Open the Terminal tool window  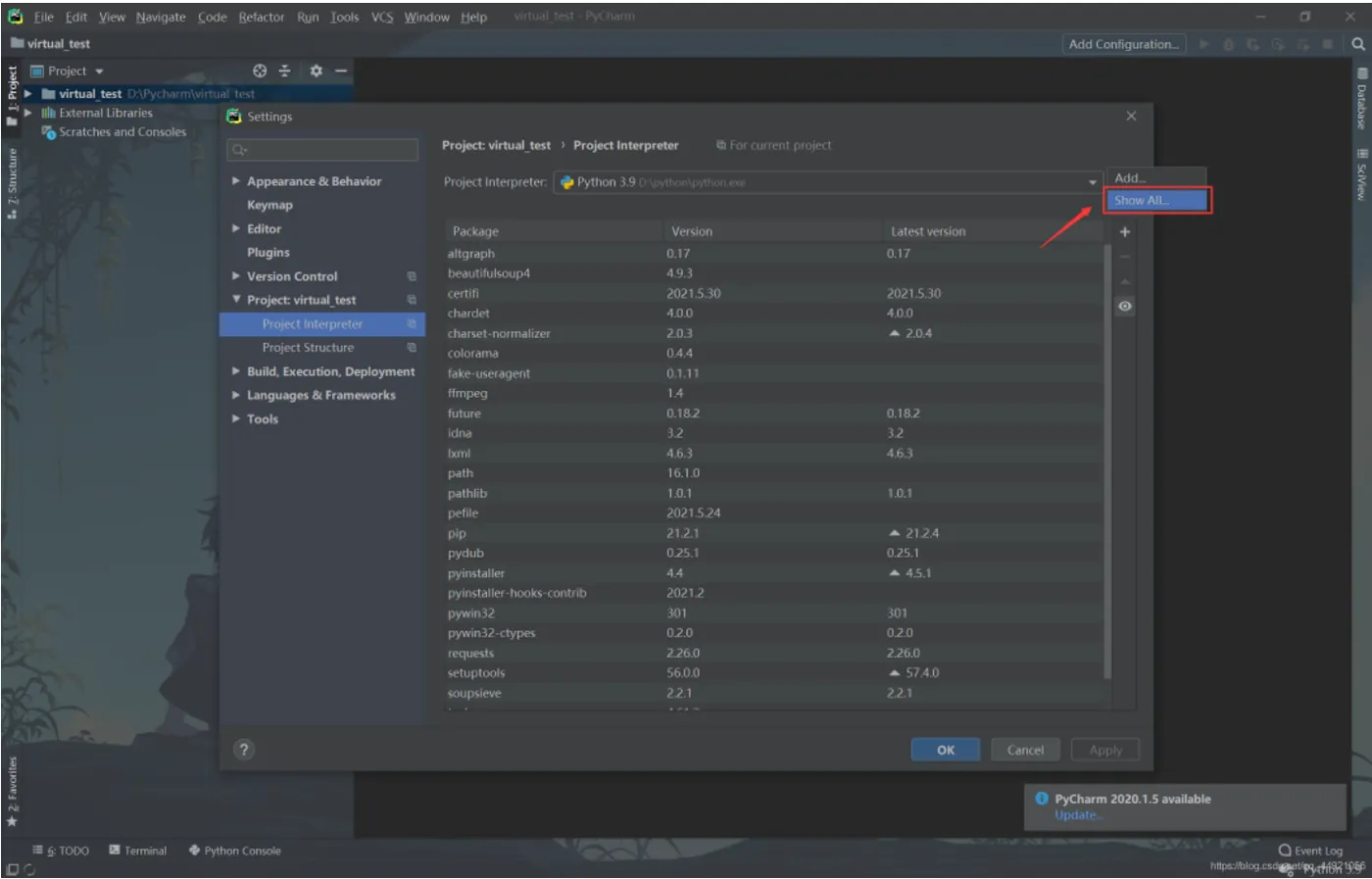coord(138,851)
